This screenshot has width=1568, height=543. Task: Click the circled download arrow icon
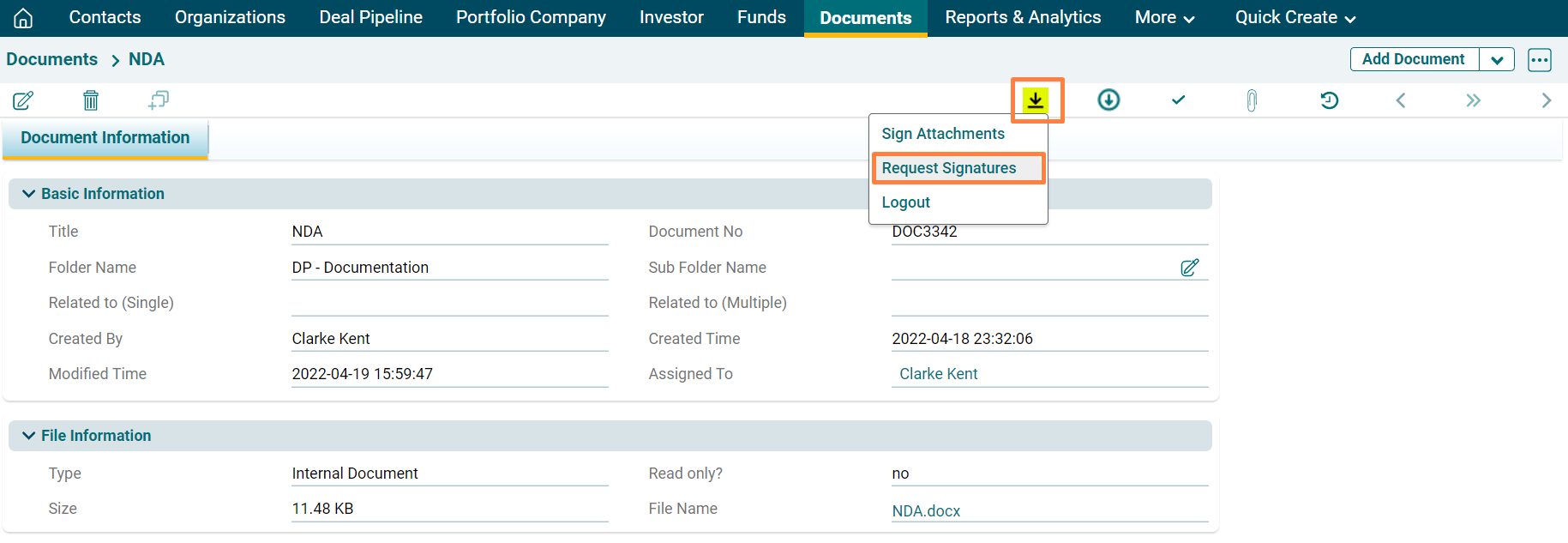pyautogui.click(x=1108, y=100)
